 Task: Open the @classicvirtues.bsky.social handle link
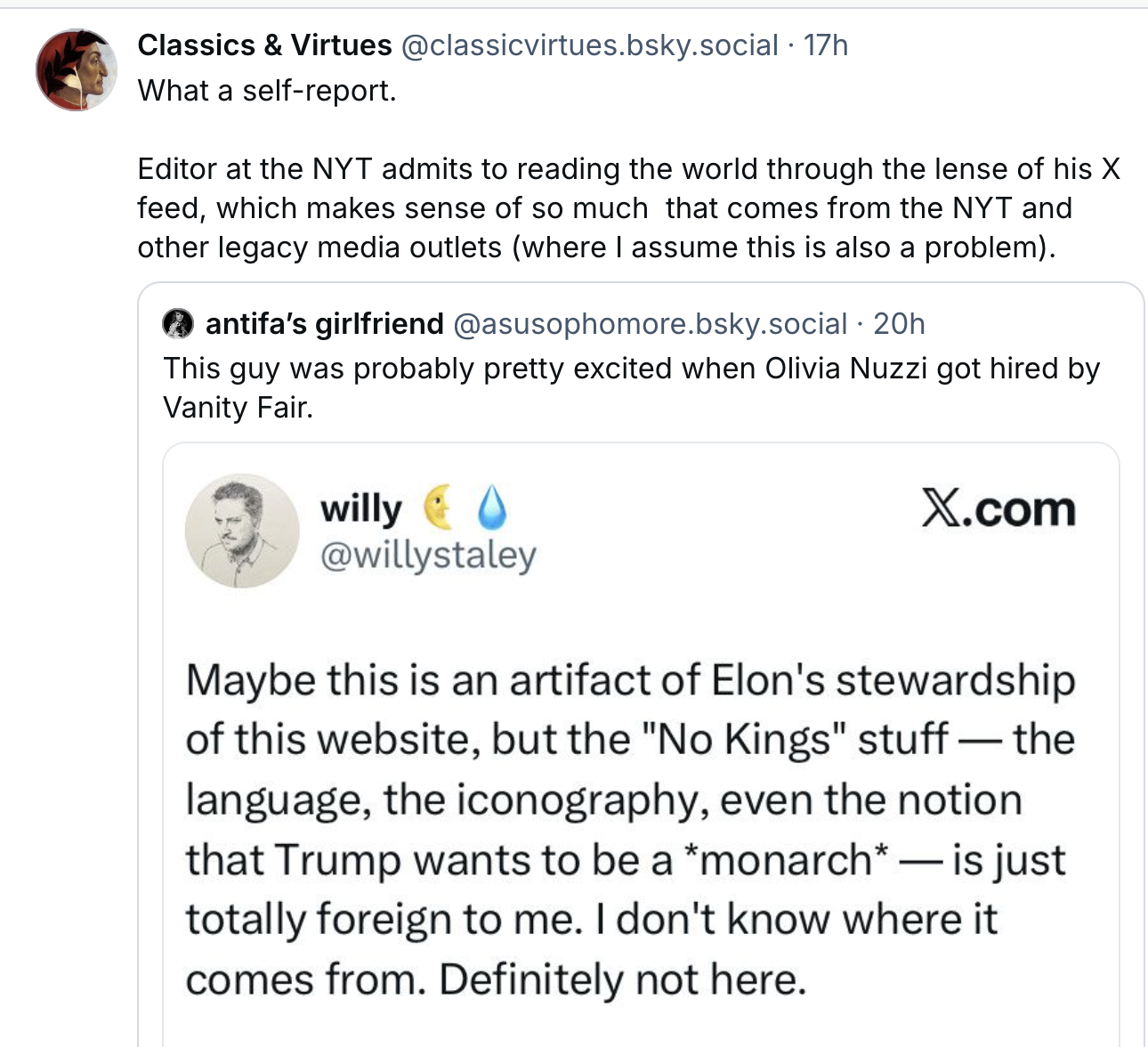590,45
